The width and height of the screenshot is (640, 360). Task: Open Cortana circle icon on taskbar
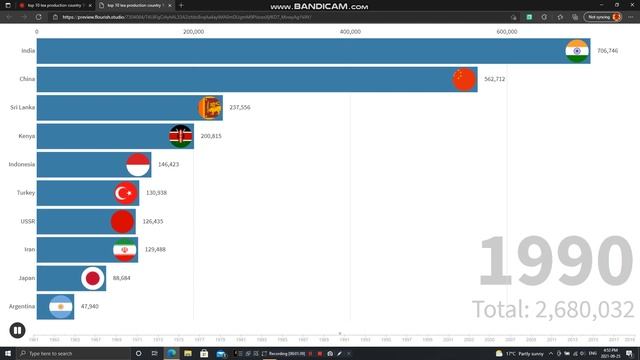[x=138, y=353]
